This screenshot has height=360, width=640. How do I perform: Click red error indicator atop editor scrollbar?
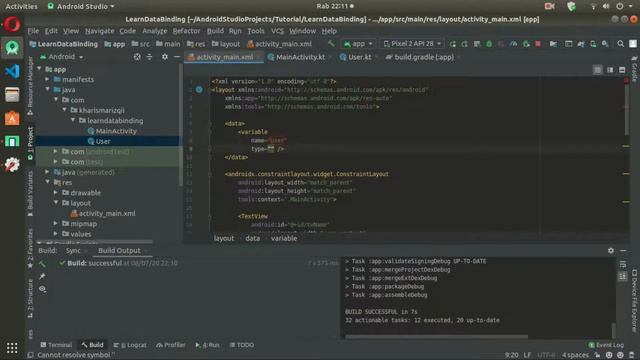point(626,81)
